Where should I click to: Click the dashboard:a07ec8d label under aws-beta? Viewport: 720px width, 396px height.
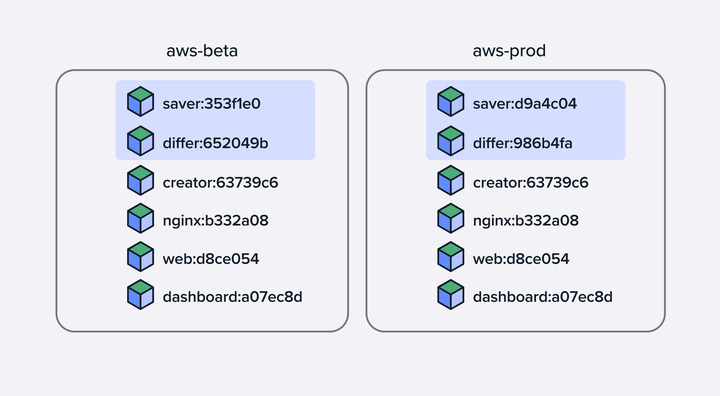[x=232, y=297]
